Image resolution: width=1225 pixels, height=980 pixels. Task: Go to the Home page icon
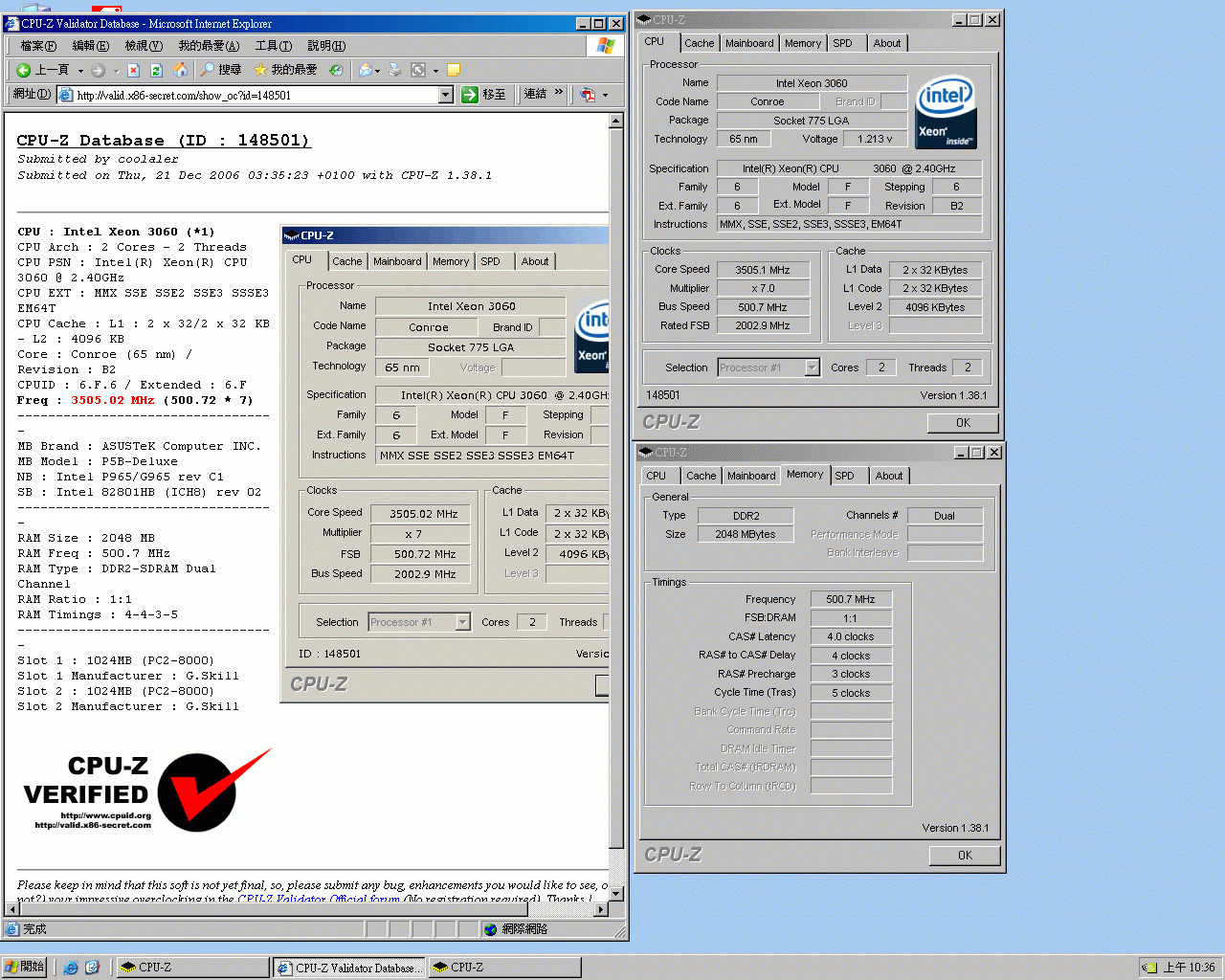[x=180, y=70]
